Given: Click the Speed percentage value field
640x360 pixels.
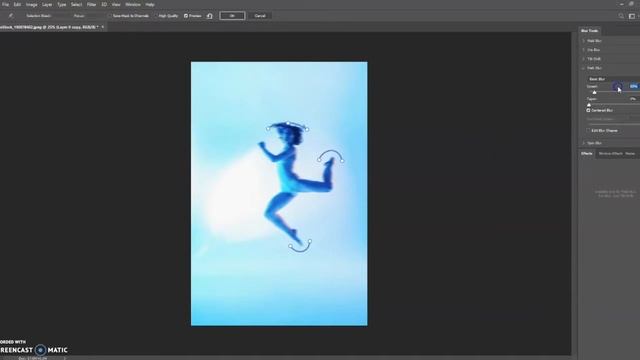Looking at the screenshot, I should coord(633,86).
